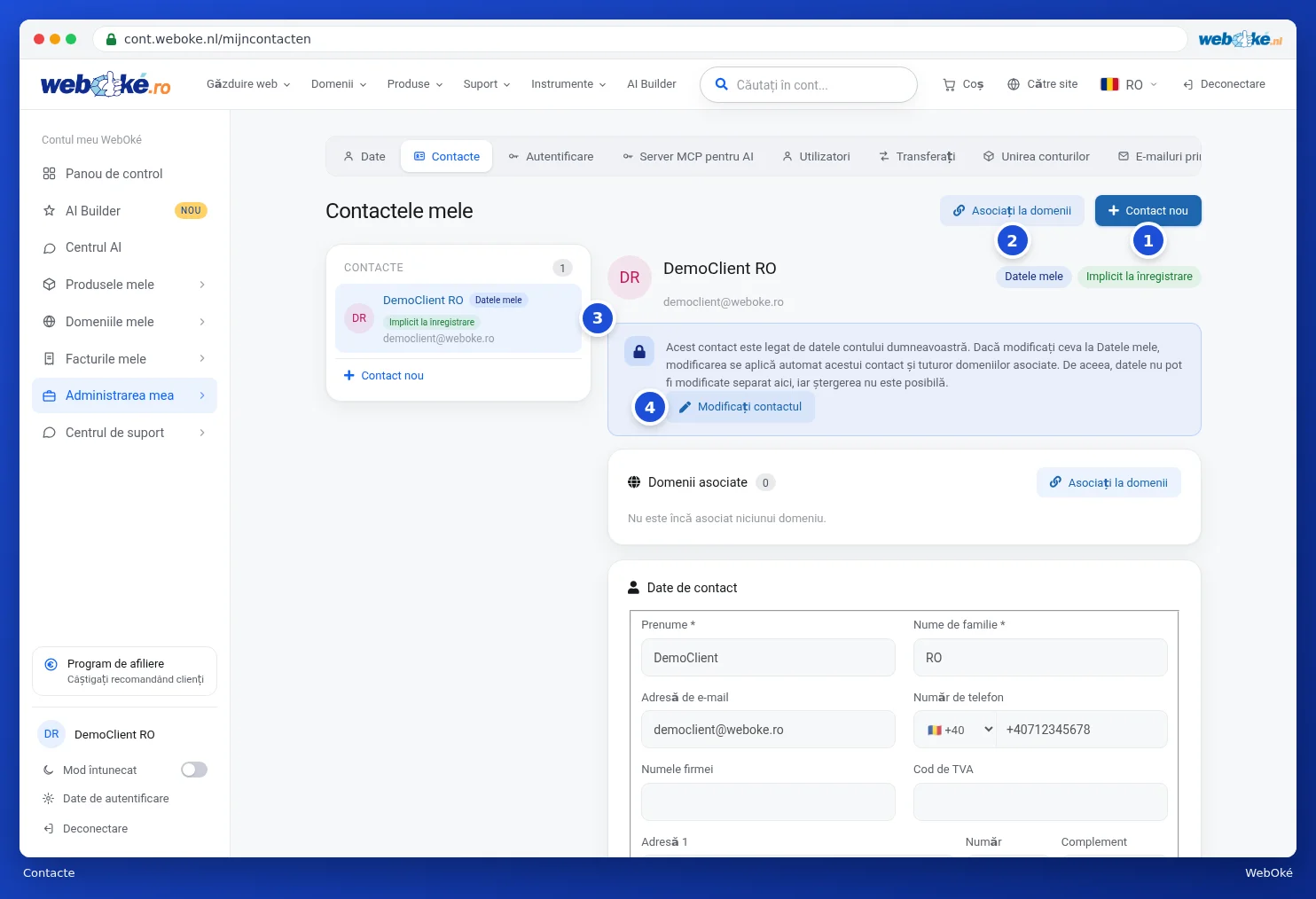Click Modificați contactul button
This screenshot has height=899, width=1316.
740,407
